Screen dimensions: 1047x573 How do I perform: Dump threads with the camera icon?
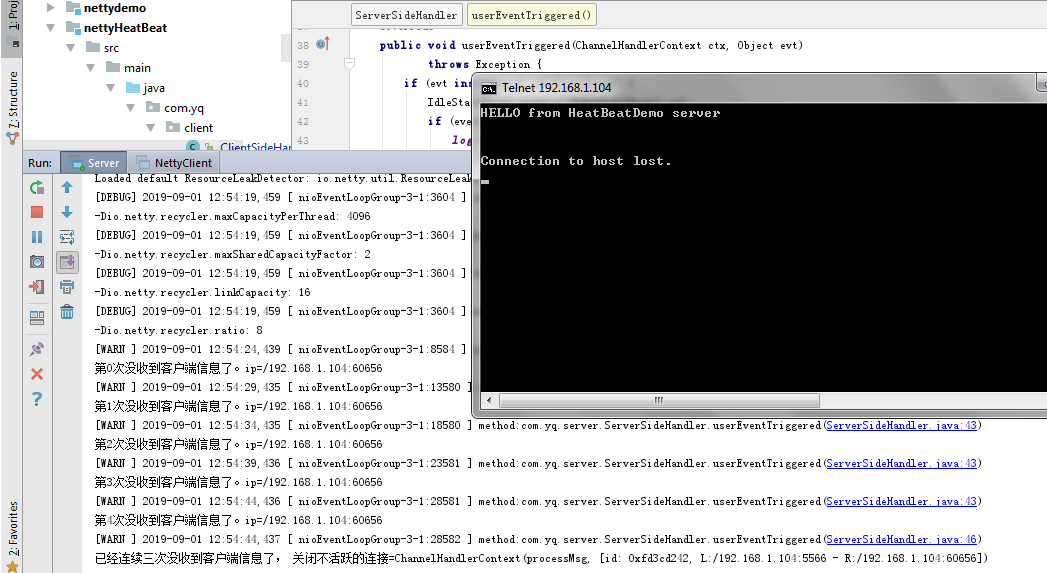pos(37,262)
